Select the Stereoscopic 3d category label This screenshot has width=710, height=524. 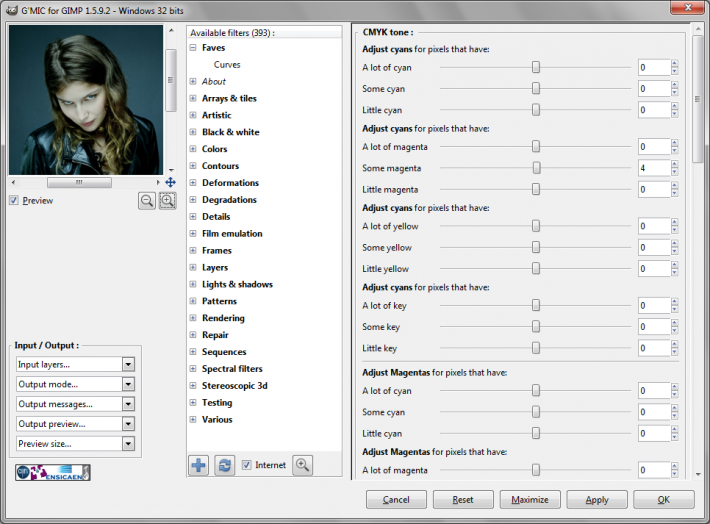click(x=235, y=386)
